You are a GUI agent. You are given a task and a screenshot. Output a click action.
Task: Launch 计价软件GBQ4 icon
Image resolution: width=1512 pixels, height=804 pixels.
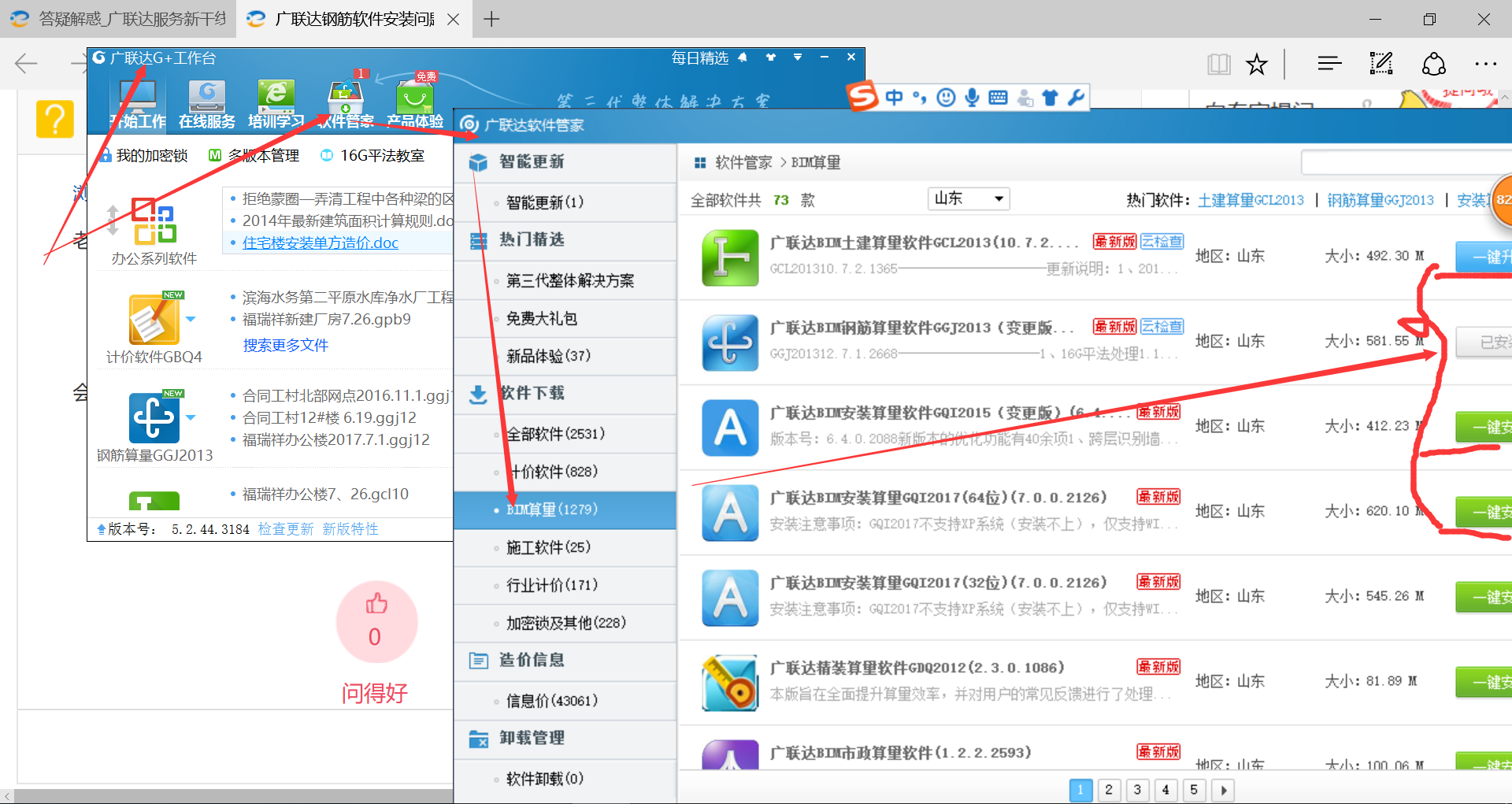pyautogui.click(x=154, y=319)
